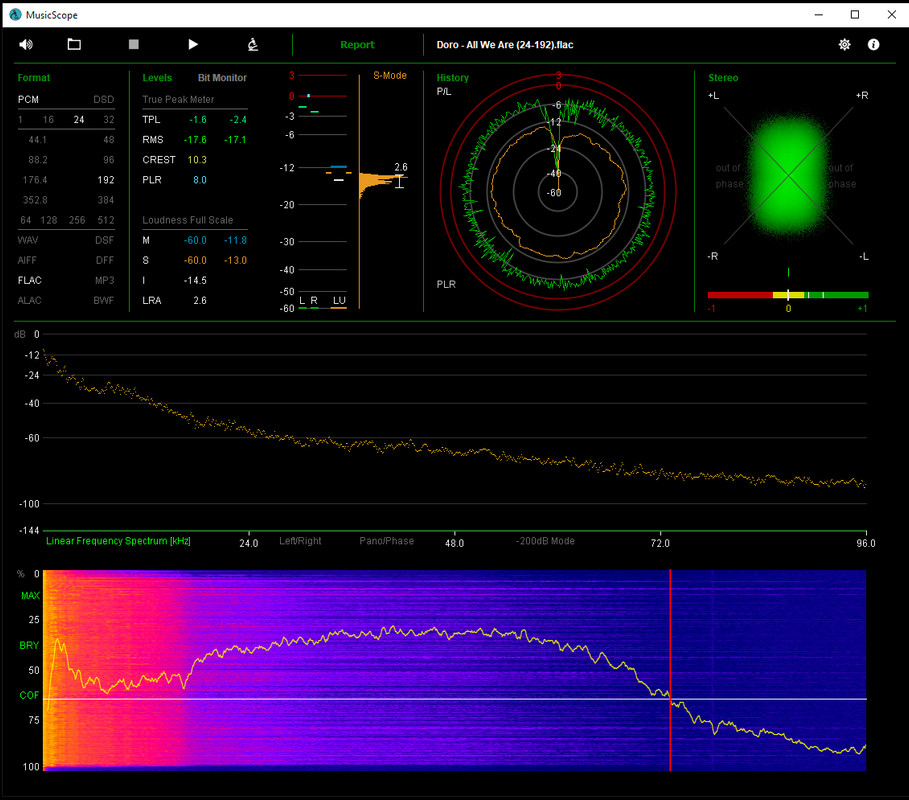This screenshot has height=800, width=909.
Task: Open a file with the folder icon
Action: tap(74, 45)
